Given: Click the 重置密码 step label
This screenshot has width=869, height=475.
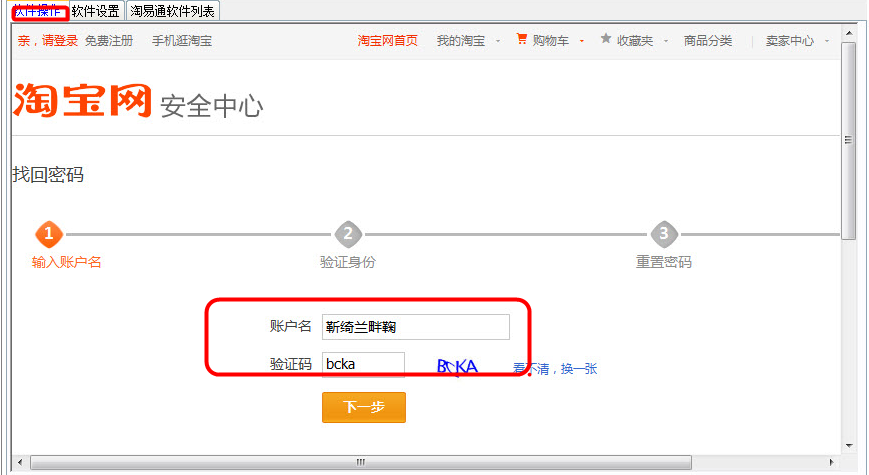Looking at the screenshot, I should [x=664, y=262].
